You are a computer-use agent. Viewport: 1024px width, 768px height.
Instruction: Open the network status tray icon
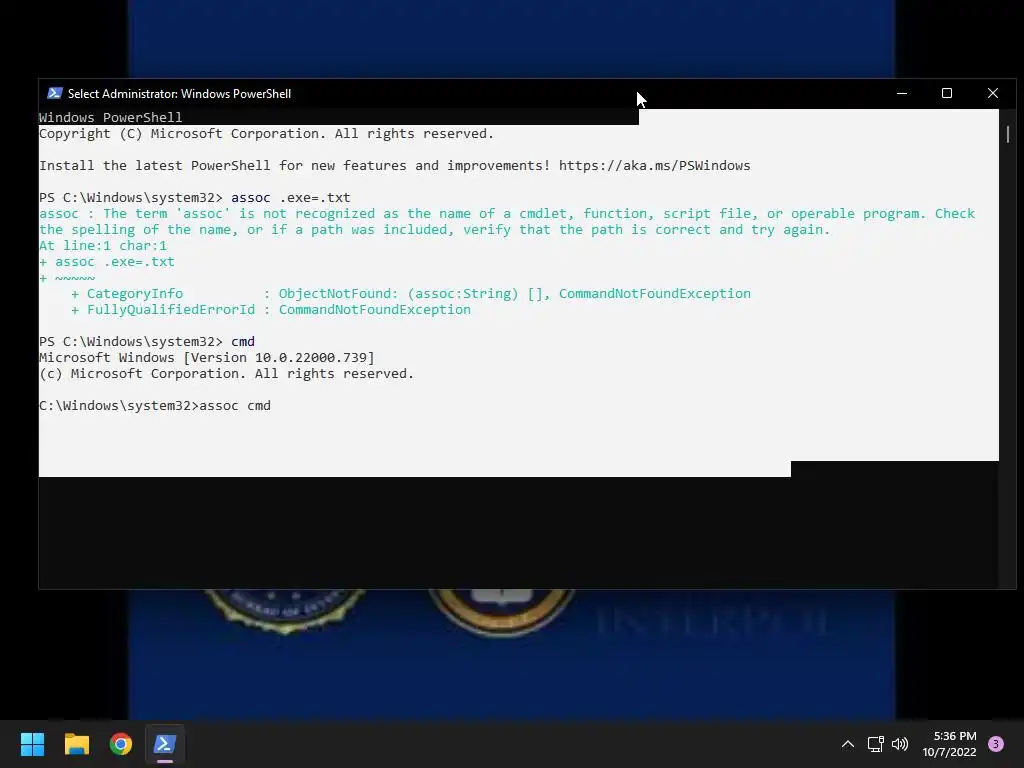click(875, 744)
